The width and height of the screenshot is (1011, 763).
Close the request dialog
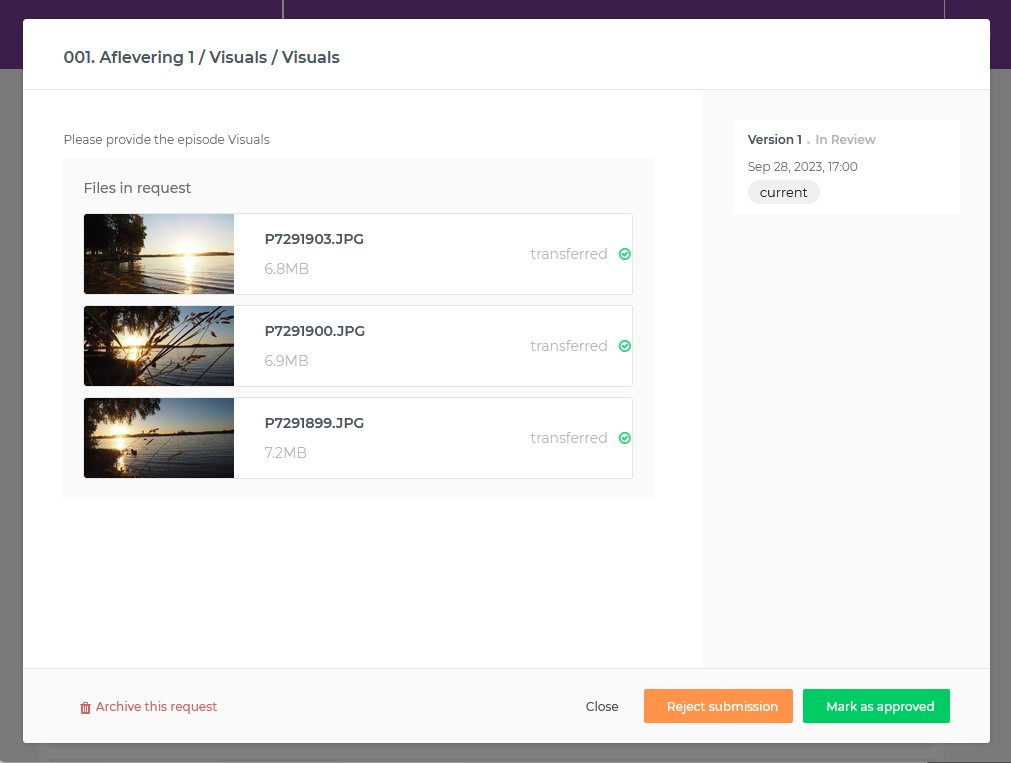click(602, 706)
